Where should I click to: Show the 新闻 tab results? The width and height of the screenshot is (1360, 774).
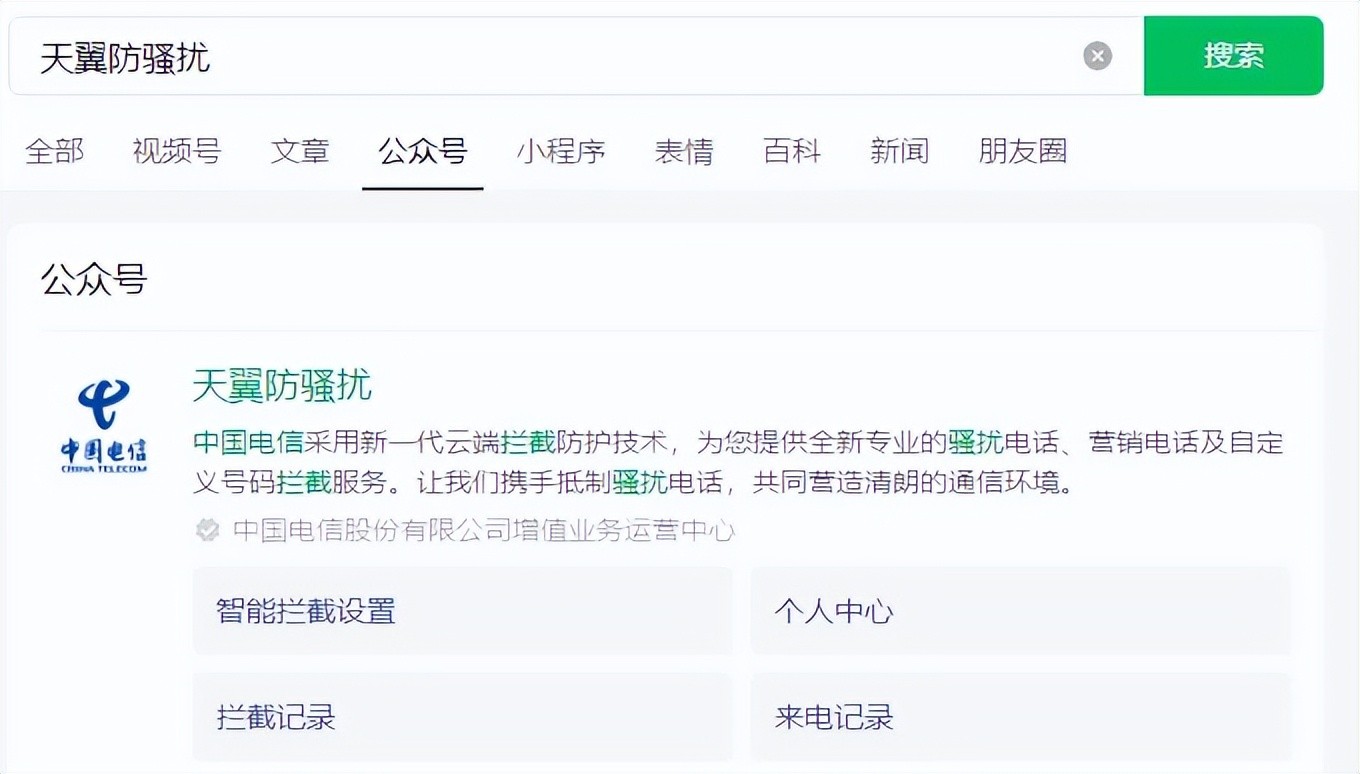tap(899, 151)
